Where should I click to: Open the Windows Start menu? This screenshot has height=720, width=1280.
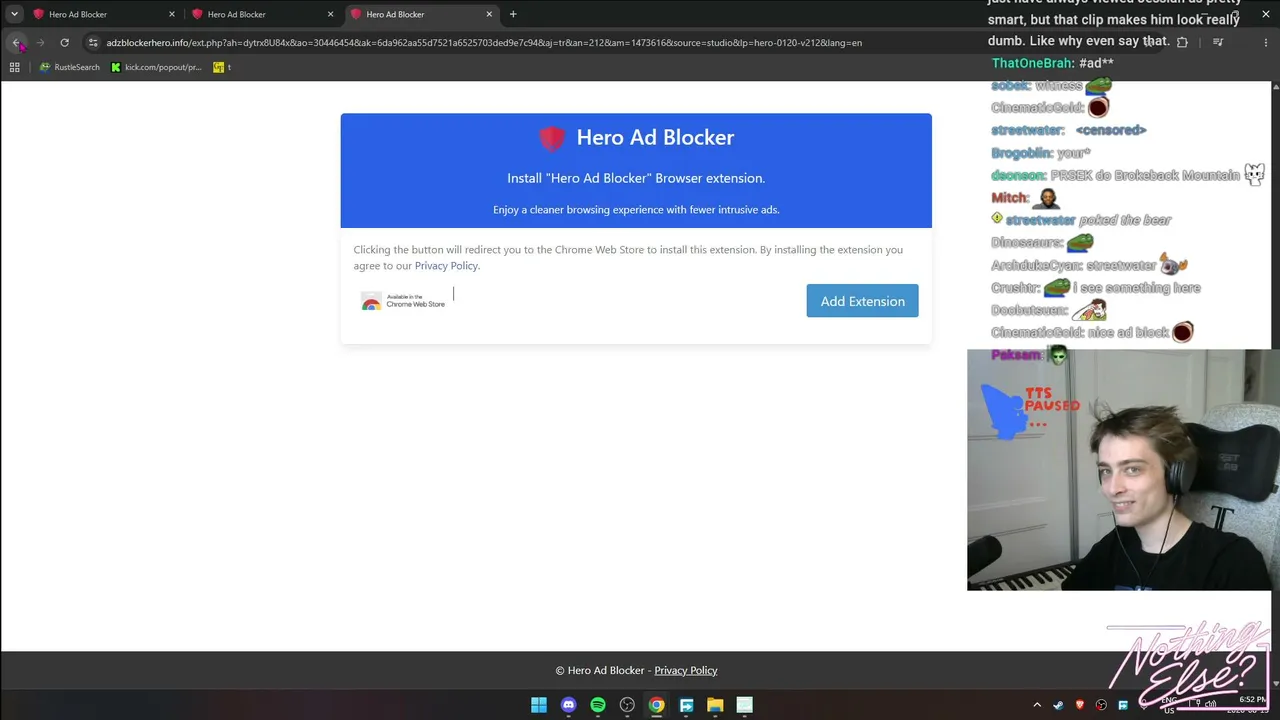pyautogui.click(x=539, y=705)
